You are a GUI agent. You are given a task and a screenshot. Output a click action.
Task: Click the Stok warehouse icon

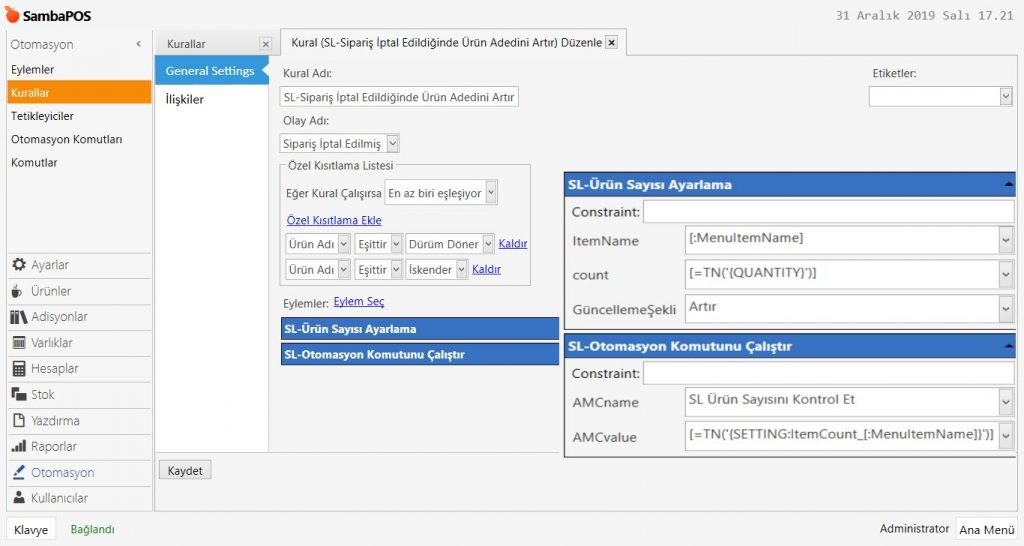19,395
